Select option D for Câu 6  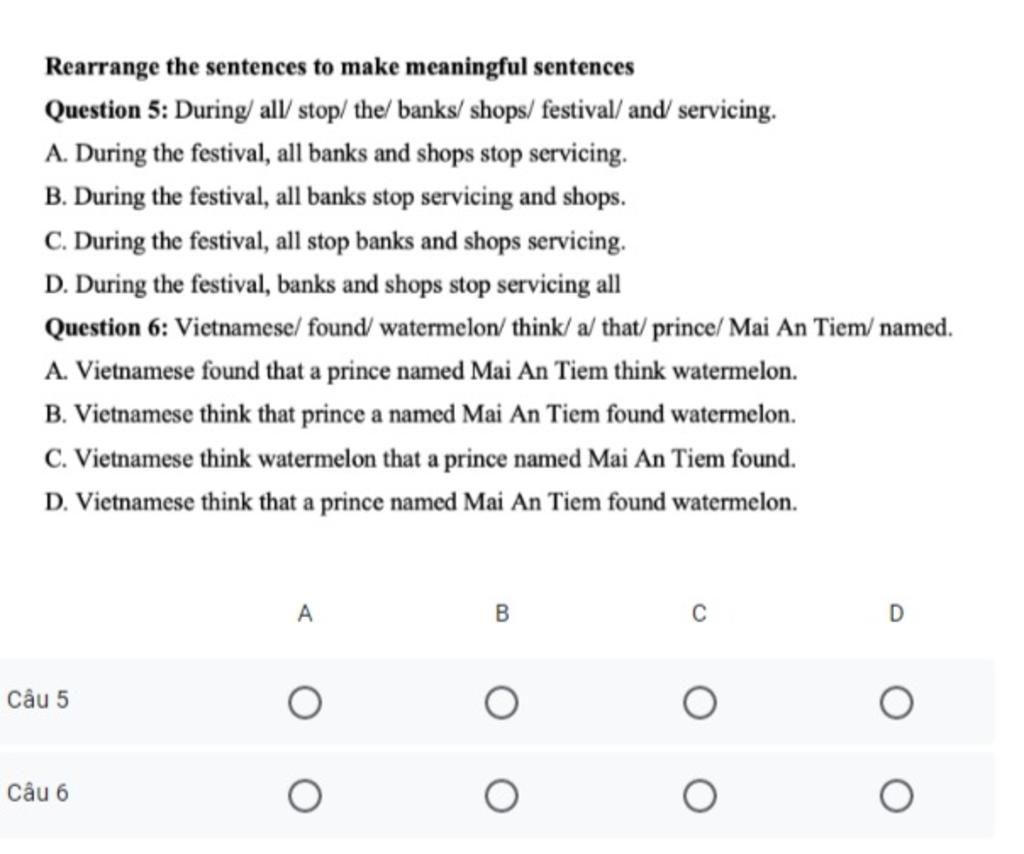[896, 797]
